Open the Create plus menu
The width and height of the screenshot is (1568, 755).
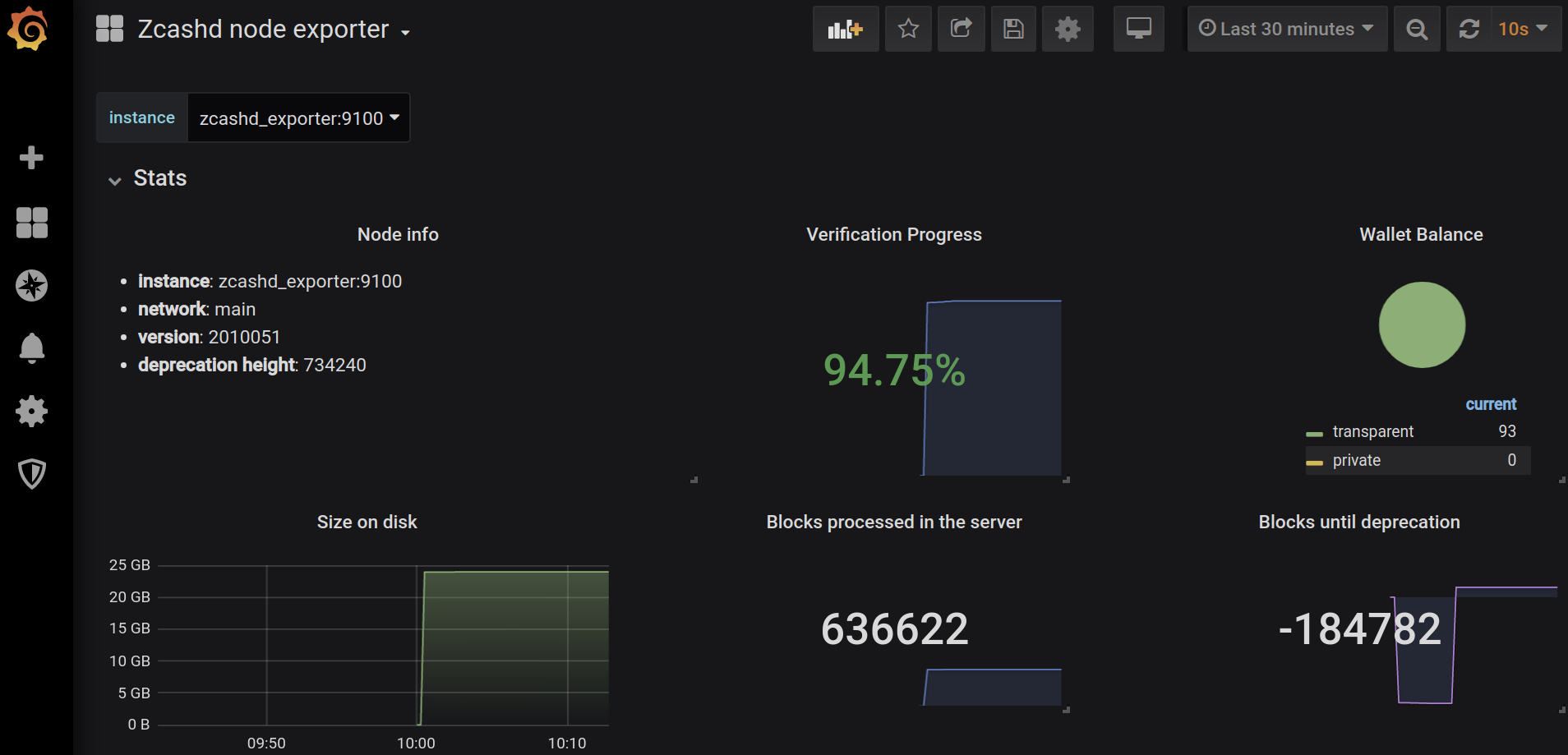[x=31, y=157]
